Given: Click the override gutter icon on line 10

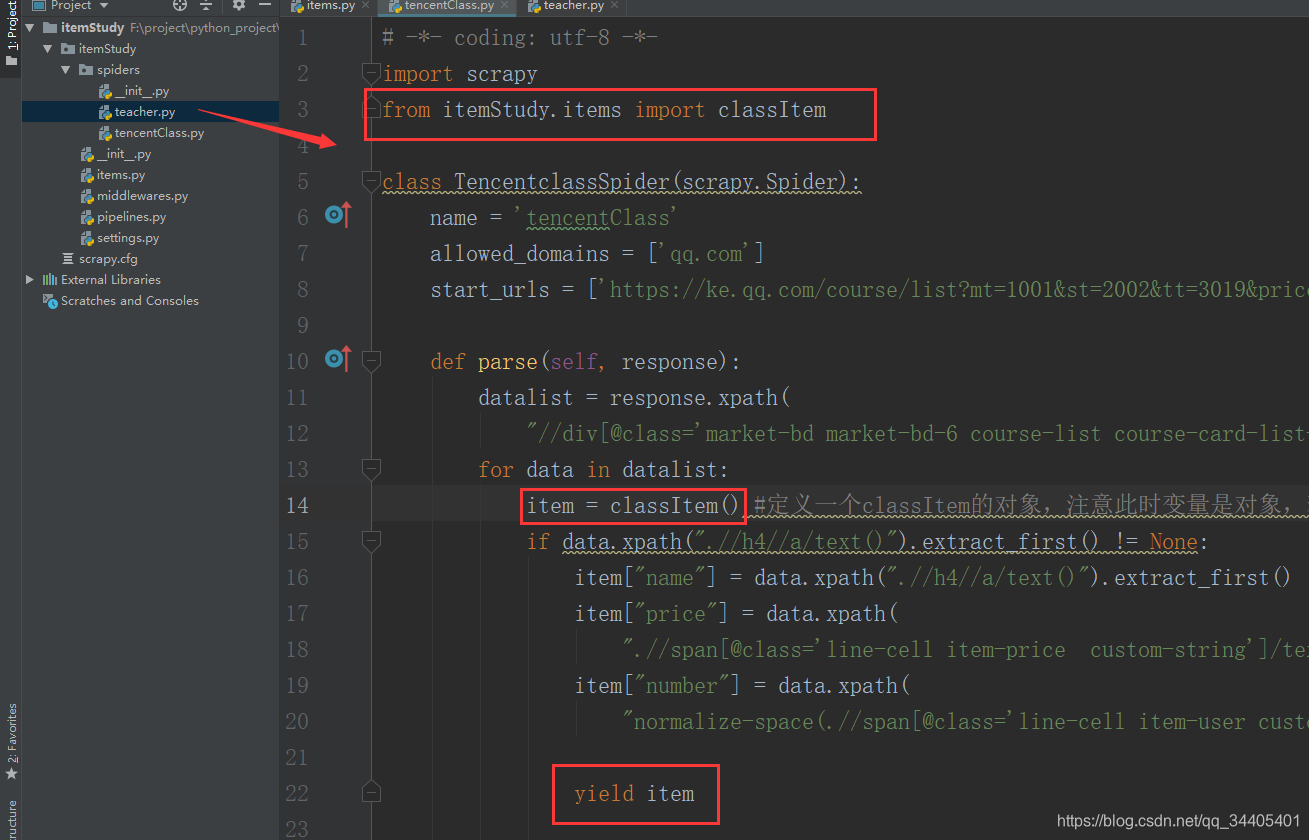Looking at the screenshot, I should [x=338, y=359].
